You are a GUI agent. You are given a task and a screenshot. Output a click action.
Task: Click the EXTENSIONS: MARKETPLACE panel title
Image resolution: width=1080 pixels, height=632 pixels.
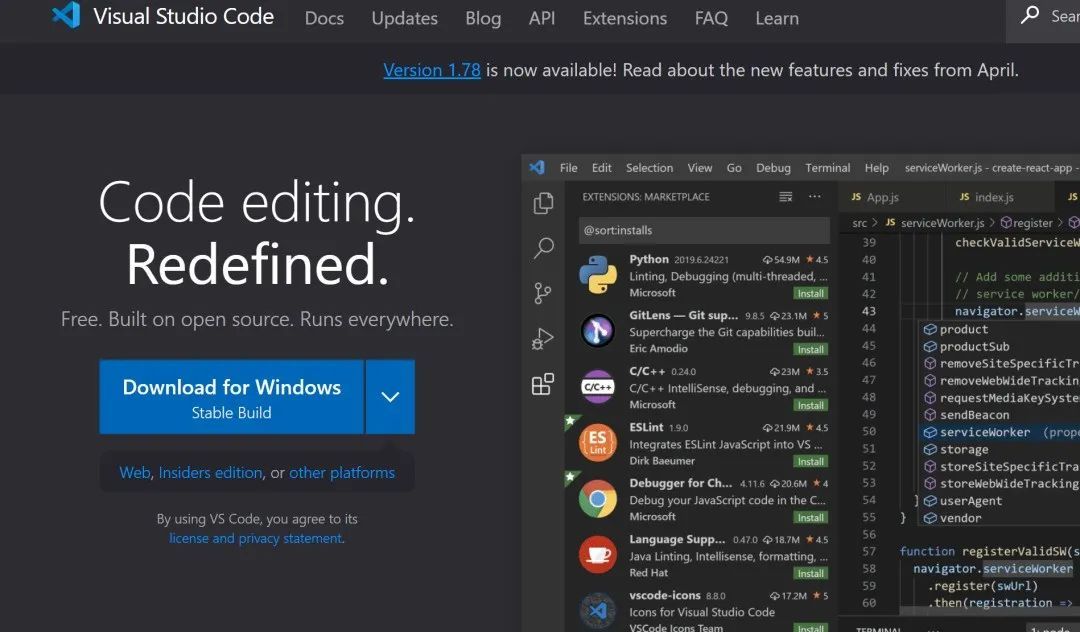tap(645, 197)
